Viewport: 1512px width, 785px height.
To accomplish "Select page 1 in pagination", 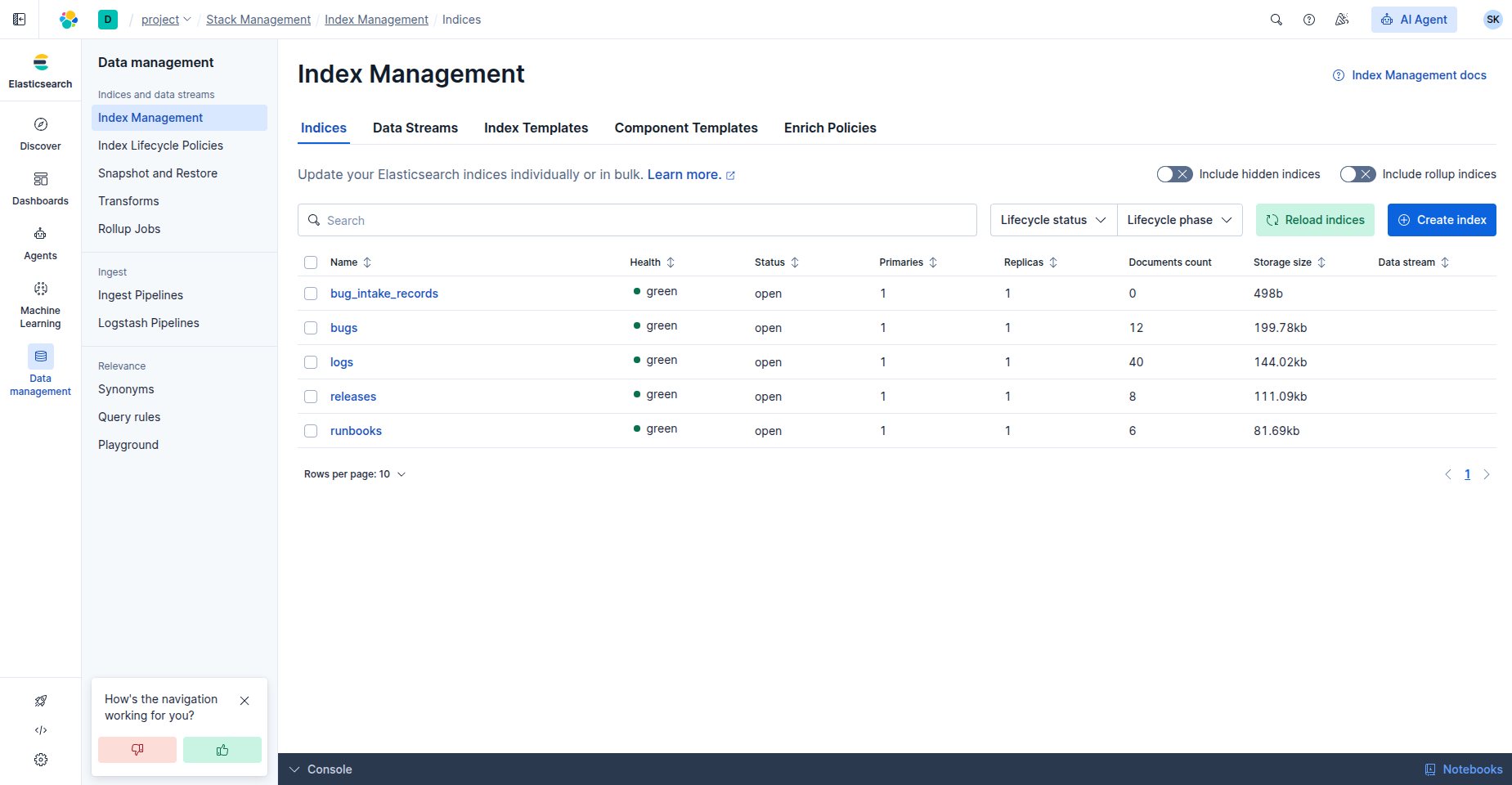I will click(1467, 474).
